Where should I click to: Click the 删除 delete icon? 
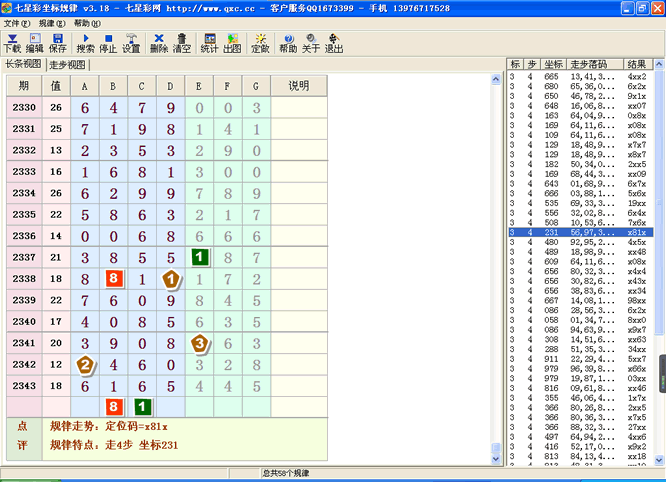(x=159, y=44)
